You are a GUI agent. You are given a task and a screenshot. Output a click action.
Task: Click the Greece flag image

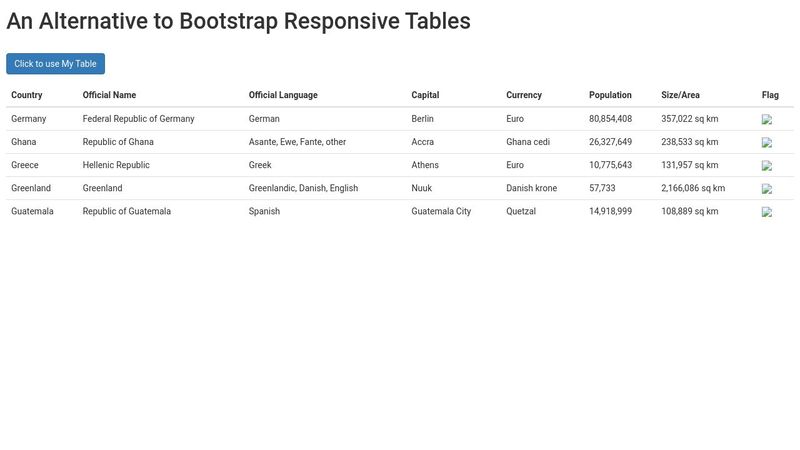click(766, 165)
